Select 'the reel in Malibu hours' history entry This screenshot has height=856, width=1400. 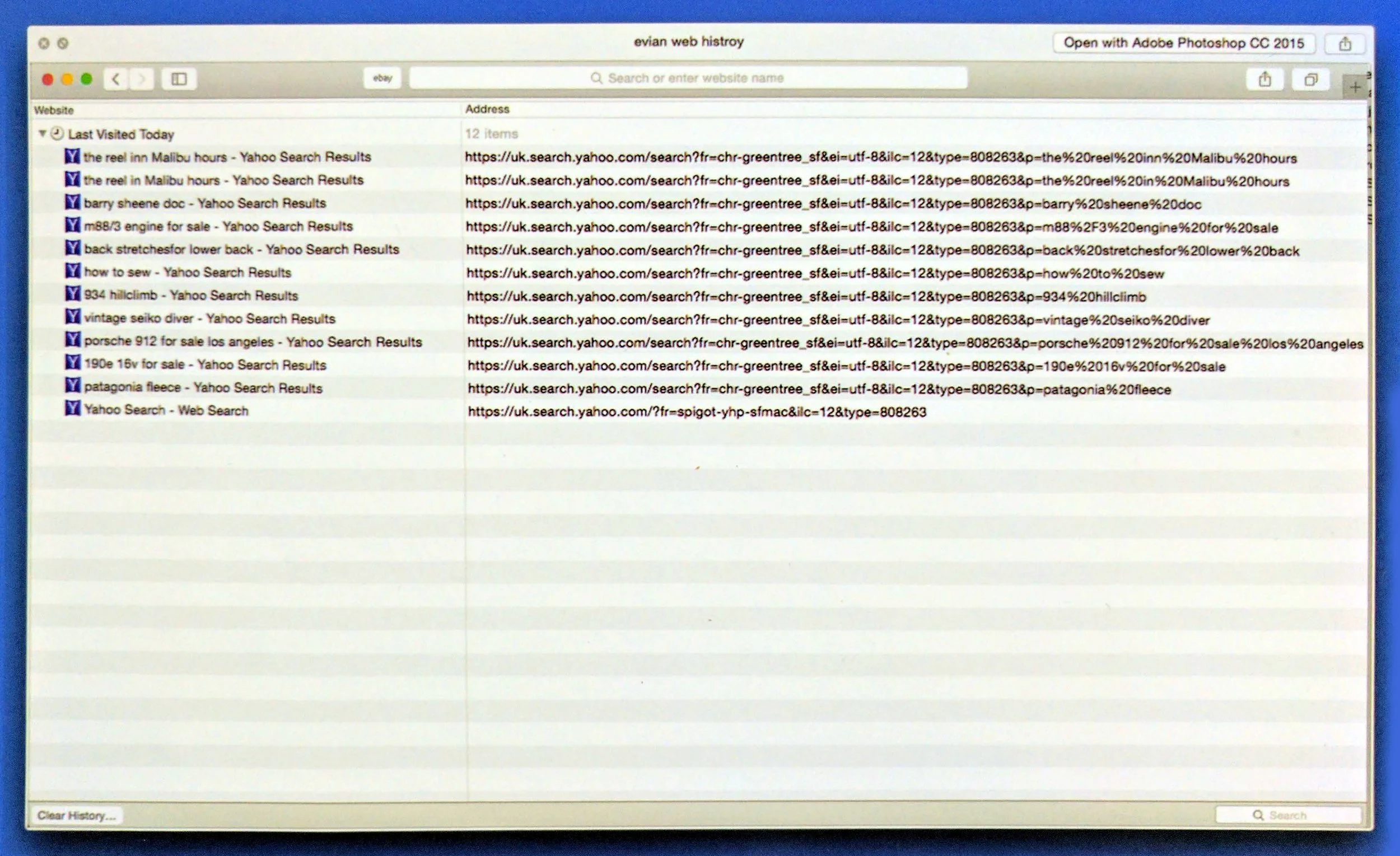coord(223,180)
